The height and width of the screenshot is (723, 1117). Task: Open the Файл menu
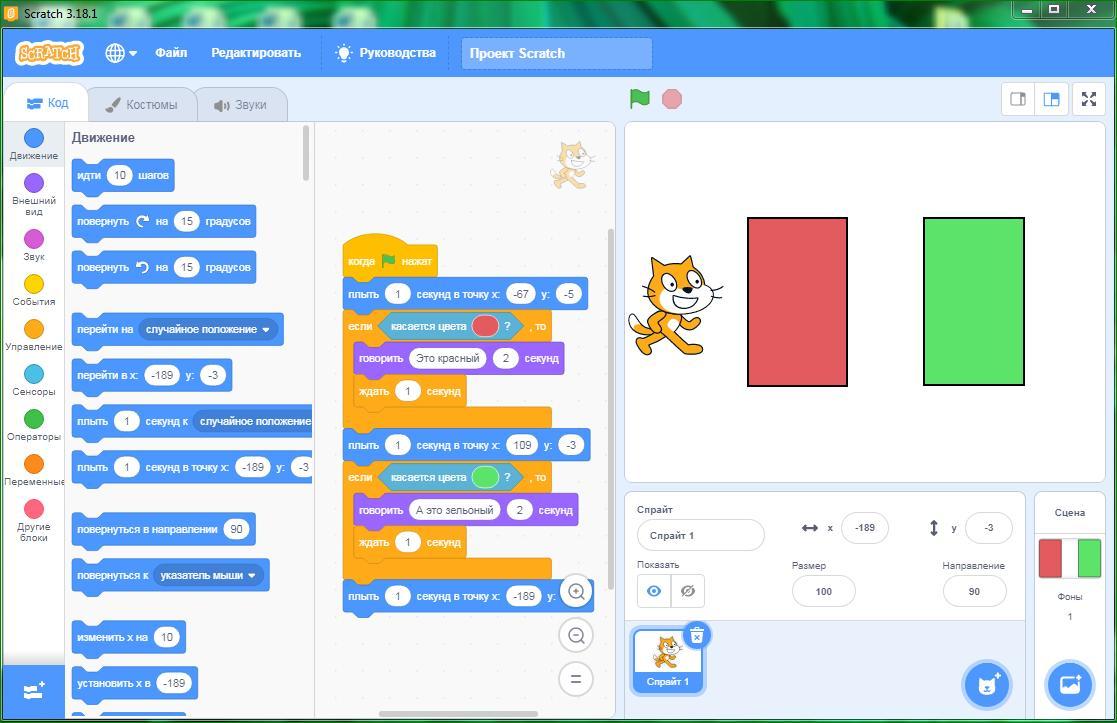click(x=171, y=53)
